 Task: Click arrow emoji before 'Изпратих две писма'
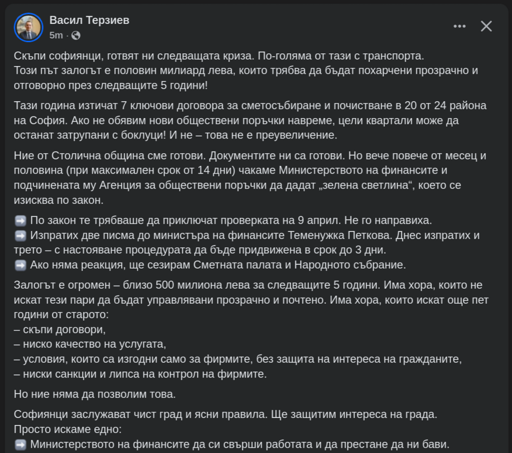[x=20, y=236]
